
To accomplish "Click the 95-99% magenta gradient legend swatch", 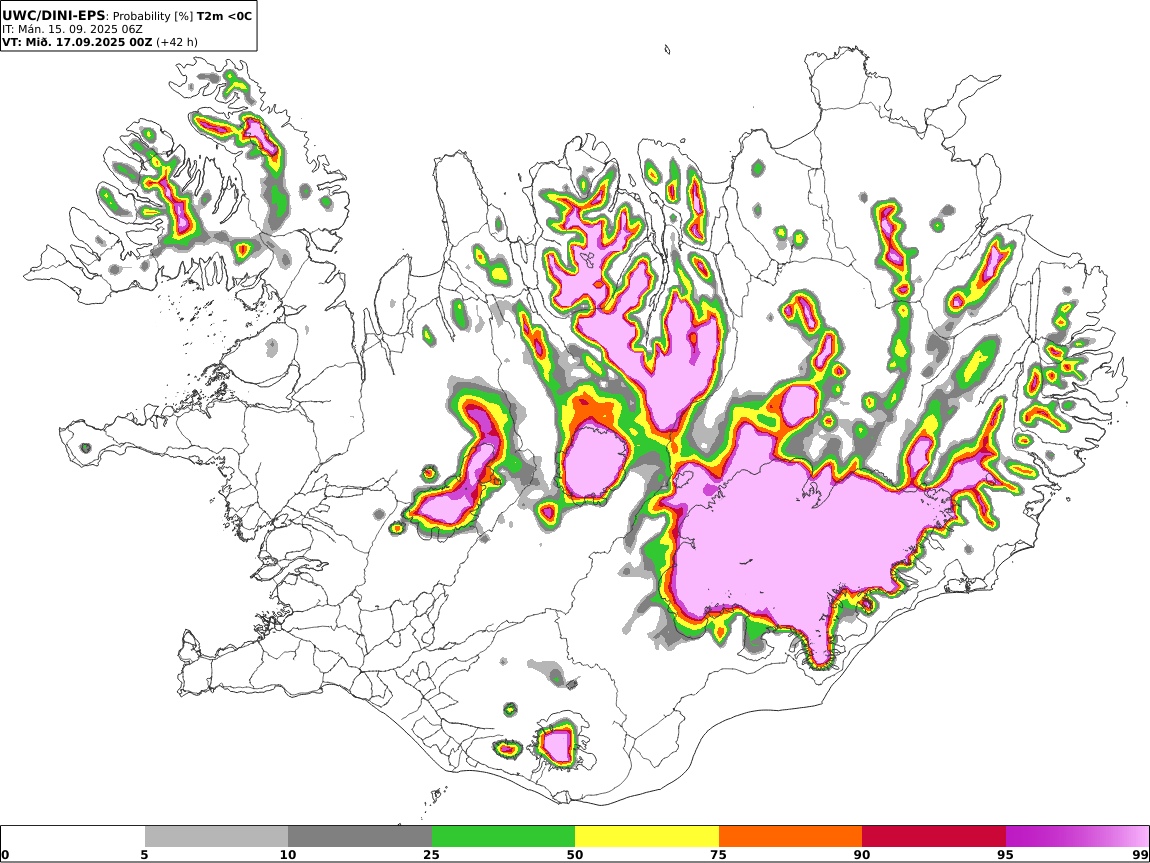I will pos(1077,836).
